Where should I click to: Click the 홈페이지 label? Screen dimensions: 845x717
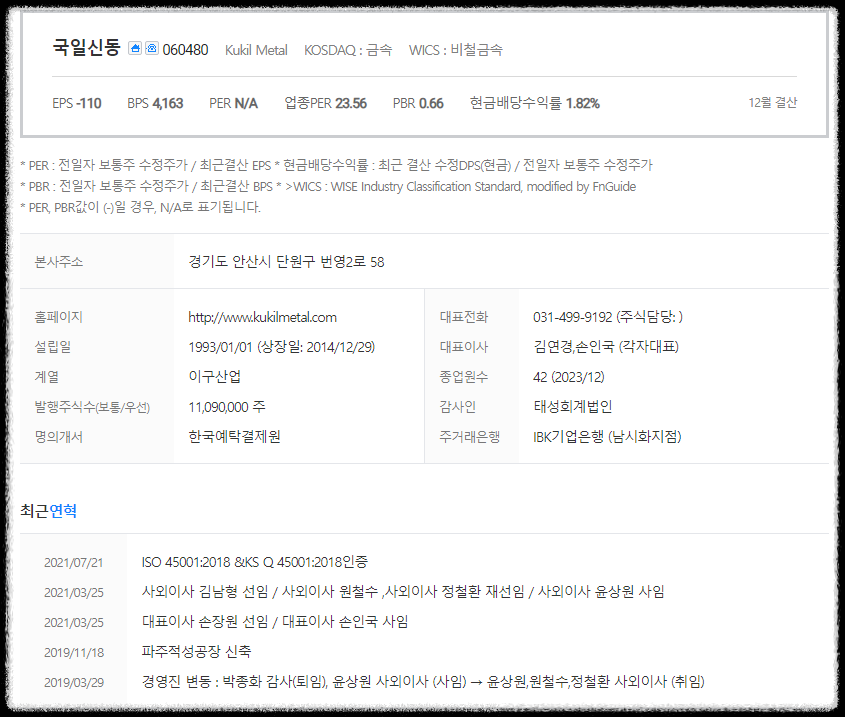pos(59,317)
